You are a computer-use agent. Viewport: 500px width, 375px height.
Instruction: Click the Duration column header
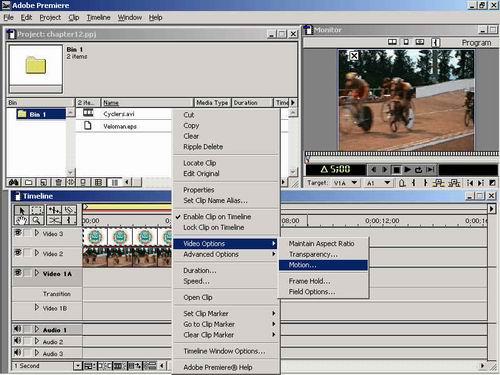[252, 103]
